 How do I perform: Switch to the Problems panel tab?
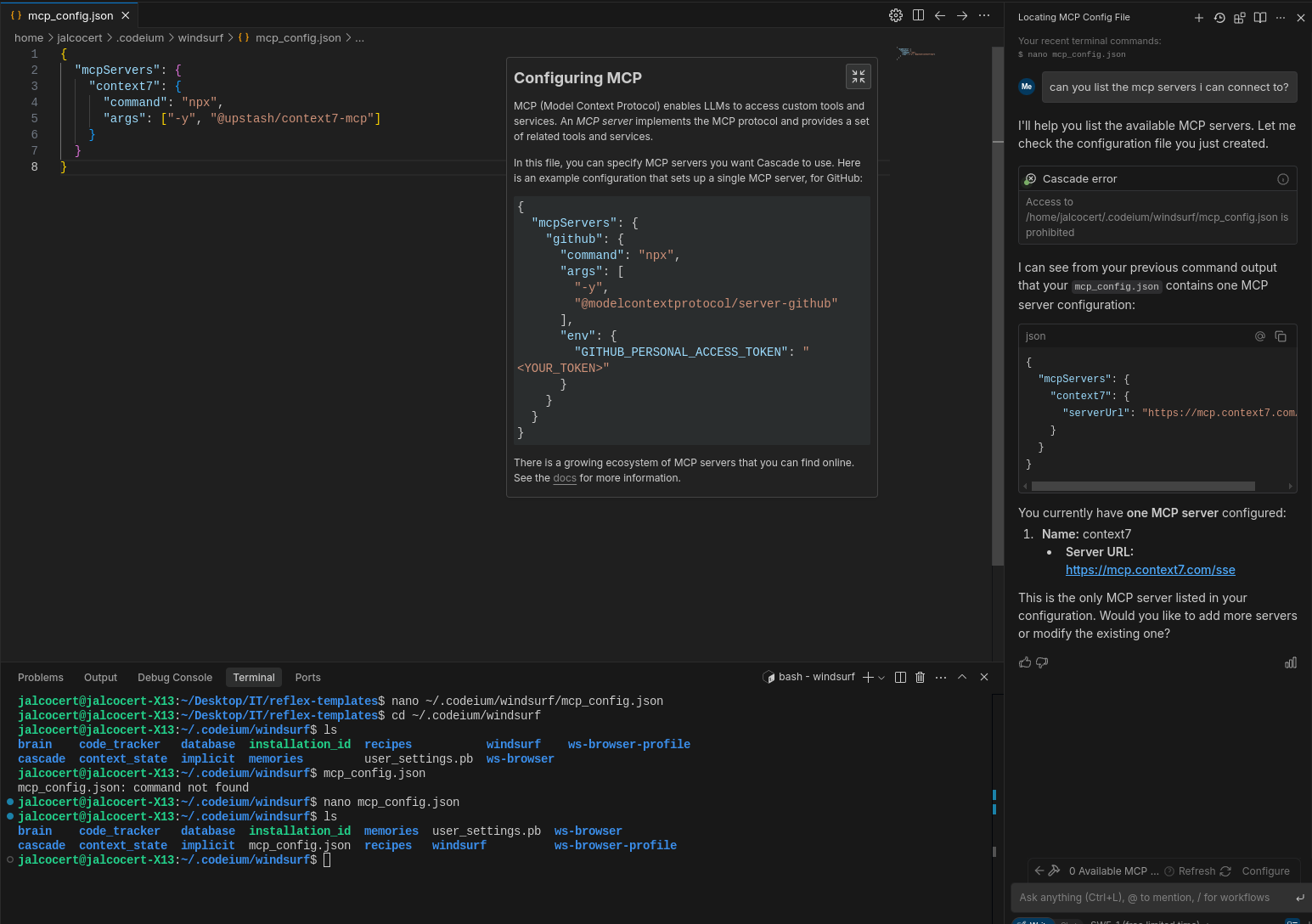pyautogui.click(x=41, y=678)
